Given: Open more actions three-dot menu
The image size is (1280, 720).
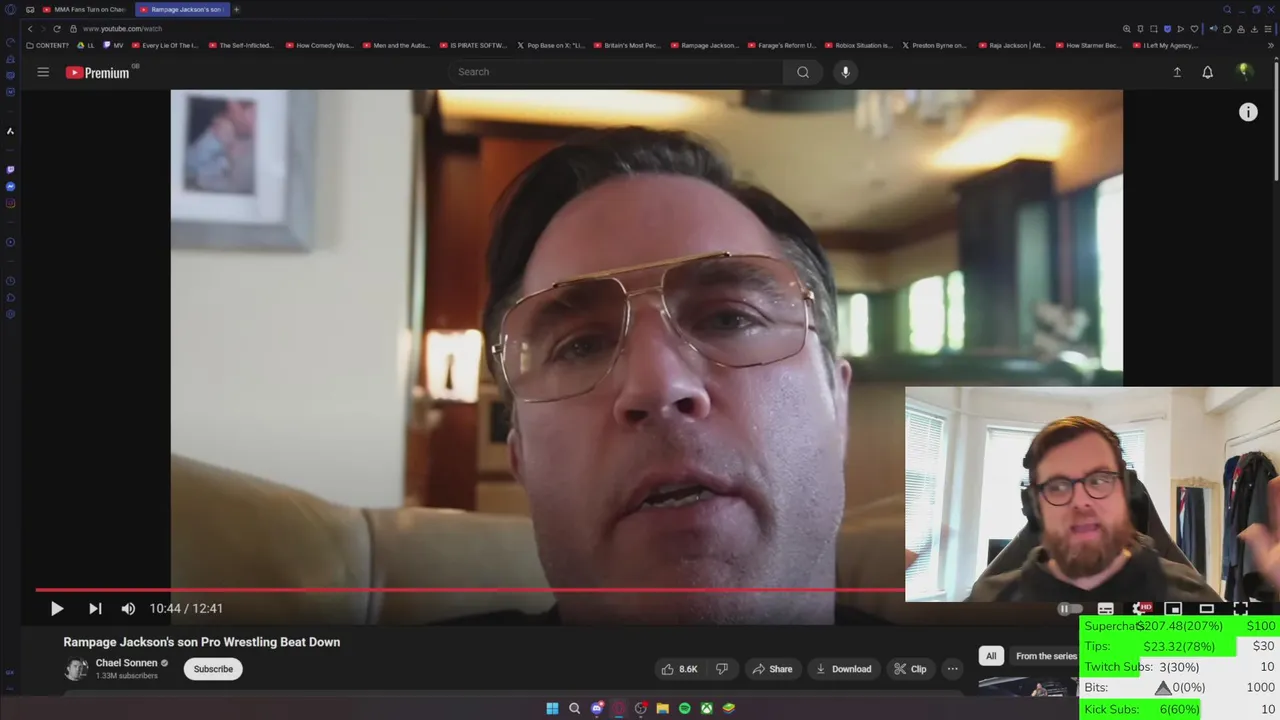Looking at the screenshot, I should (x=952, y=669).
